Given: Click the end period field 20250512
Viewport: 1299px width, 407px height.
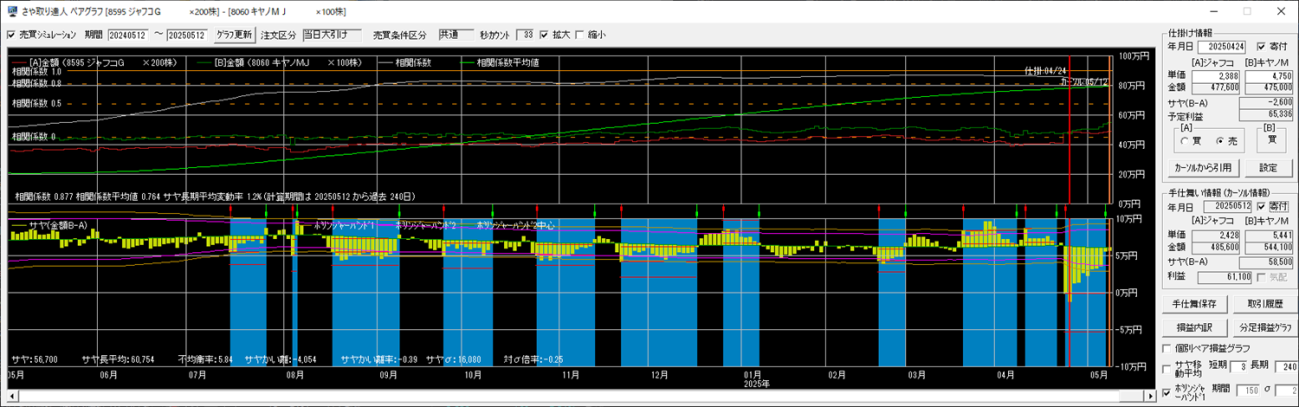Looking at the screenshot, I should (x=187, y=35).
